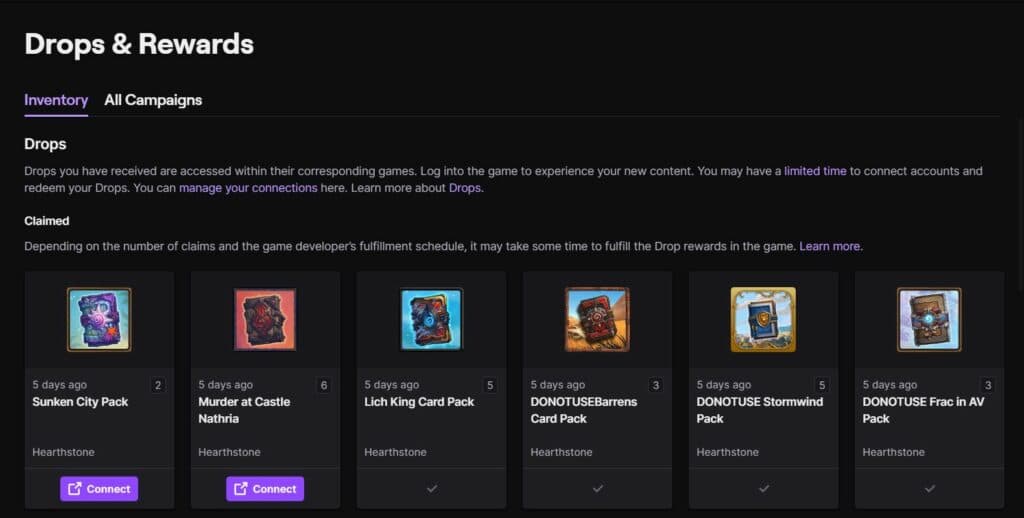Click the checkmark under DONOTUSEBarrens Card Pack
The width and height of the screenshot is (1024, 518).
(x=597, y=488)
